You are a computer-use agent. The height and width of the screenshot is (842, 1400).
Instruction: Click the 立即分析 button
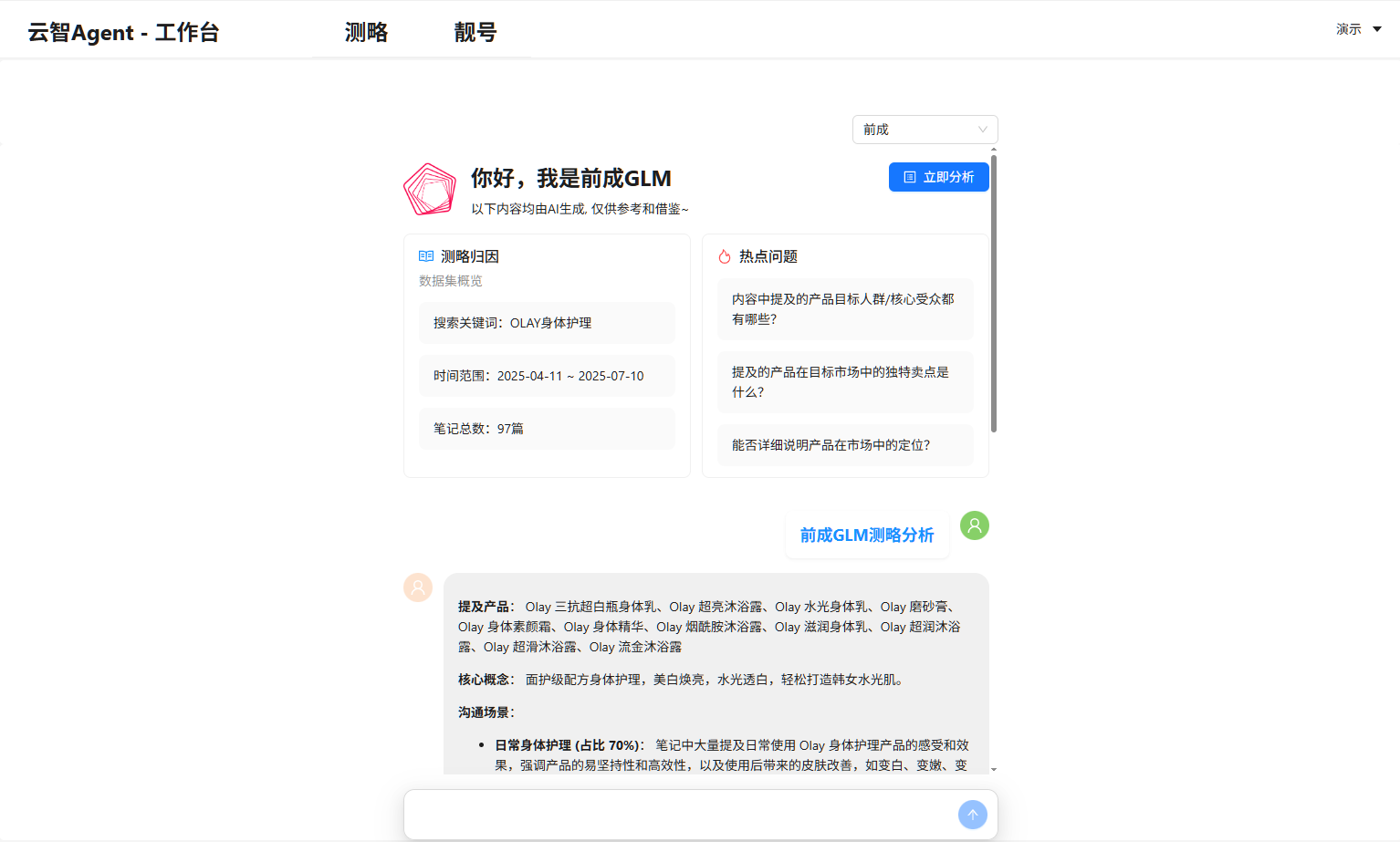click(x=938, y=177)
